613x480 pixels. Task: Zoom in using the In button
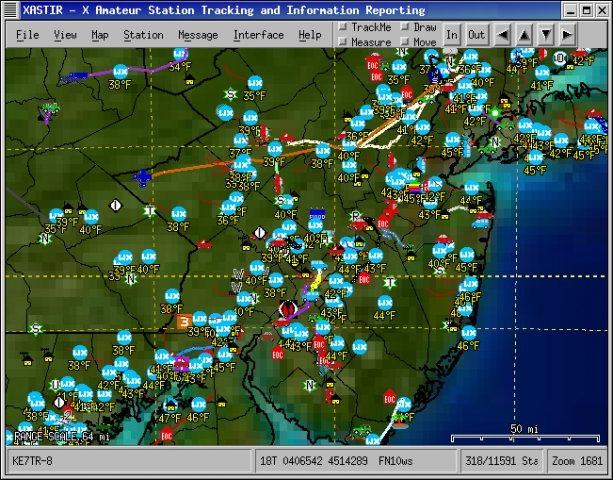pos(452,35)
